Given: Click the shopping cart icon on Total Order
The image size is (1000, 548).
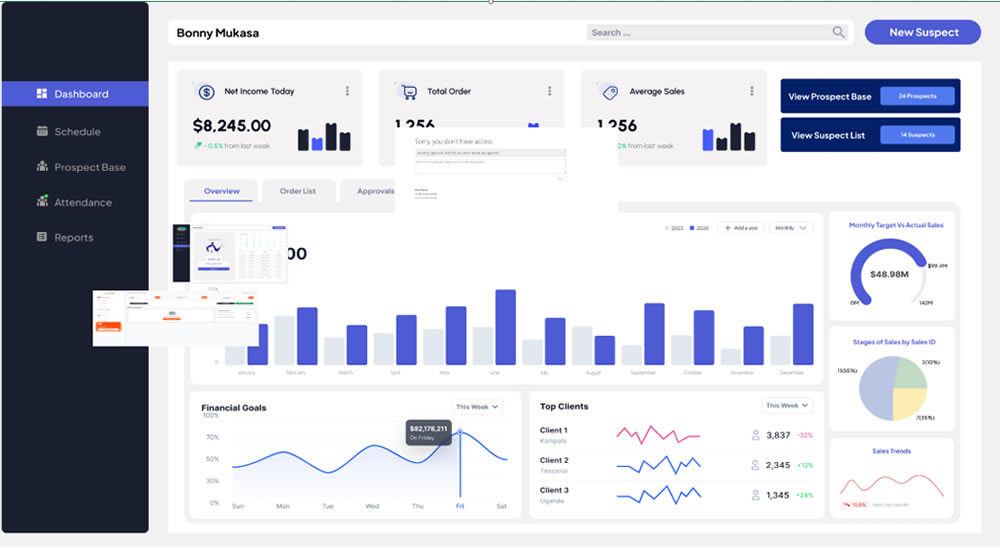Looking at the screenshot, I should [x=408, y=92].
